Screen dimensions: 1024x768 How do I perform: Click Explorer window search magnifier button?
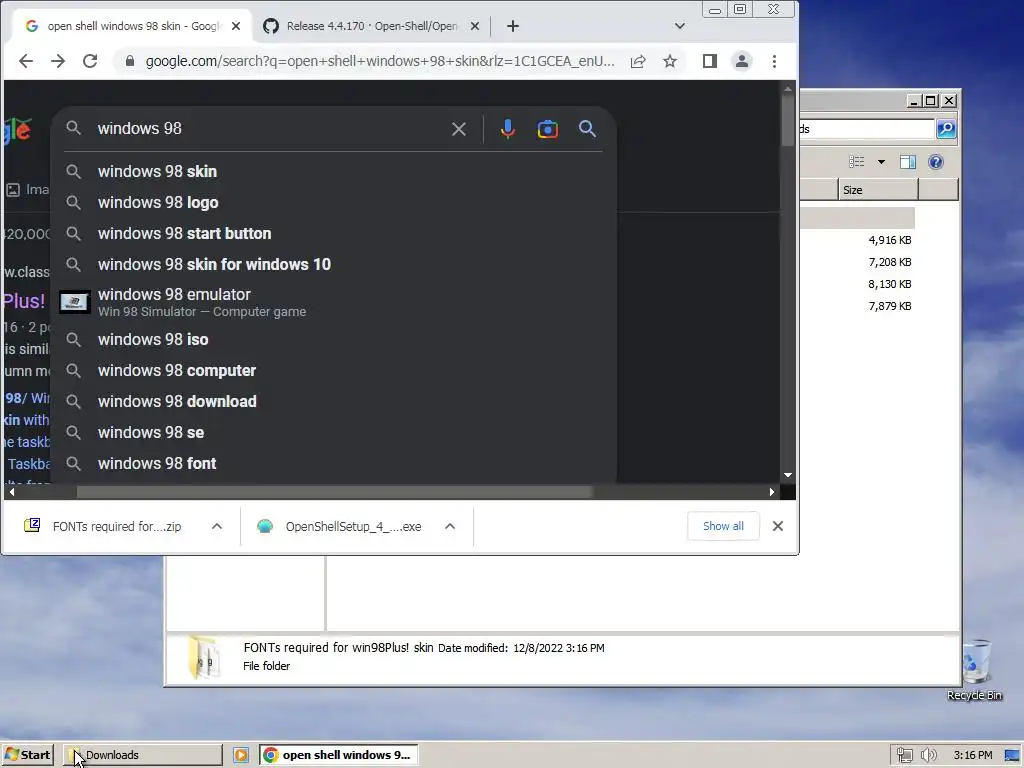(x=946, y=129)
